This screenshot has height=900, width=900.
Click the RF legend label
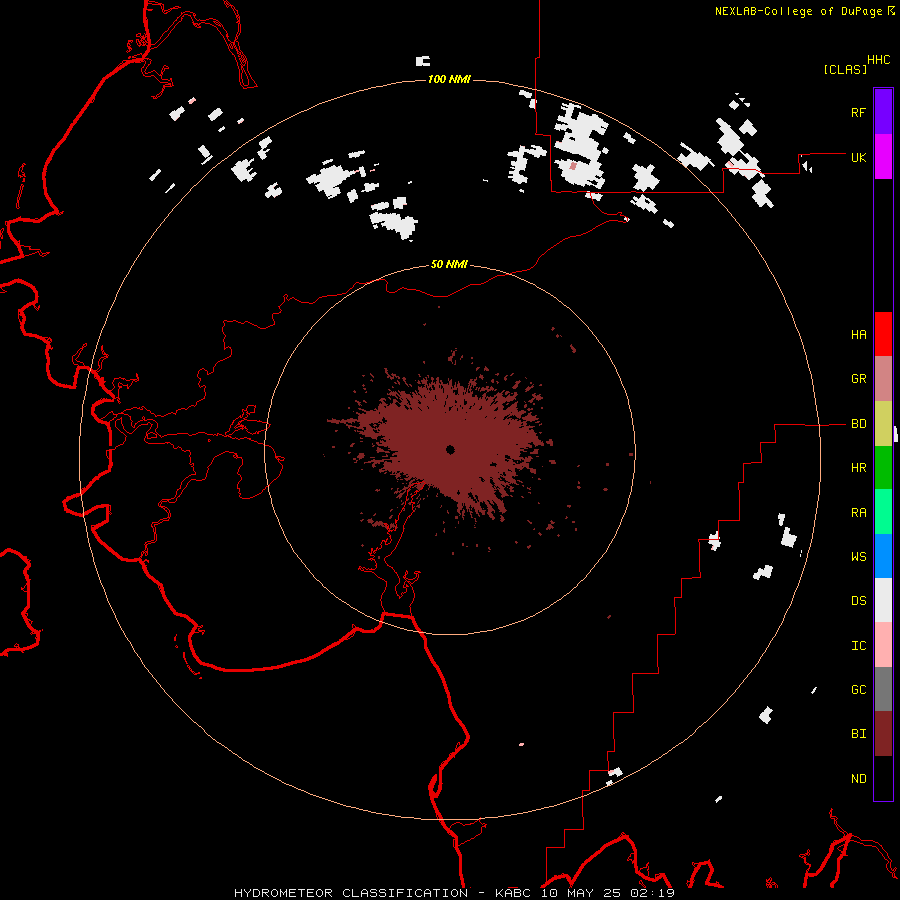coord(858,112)
